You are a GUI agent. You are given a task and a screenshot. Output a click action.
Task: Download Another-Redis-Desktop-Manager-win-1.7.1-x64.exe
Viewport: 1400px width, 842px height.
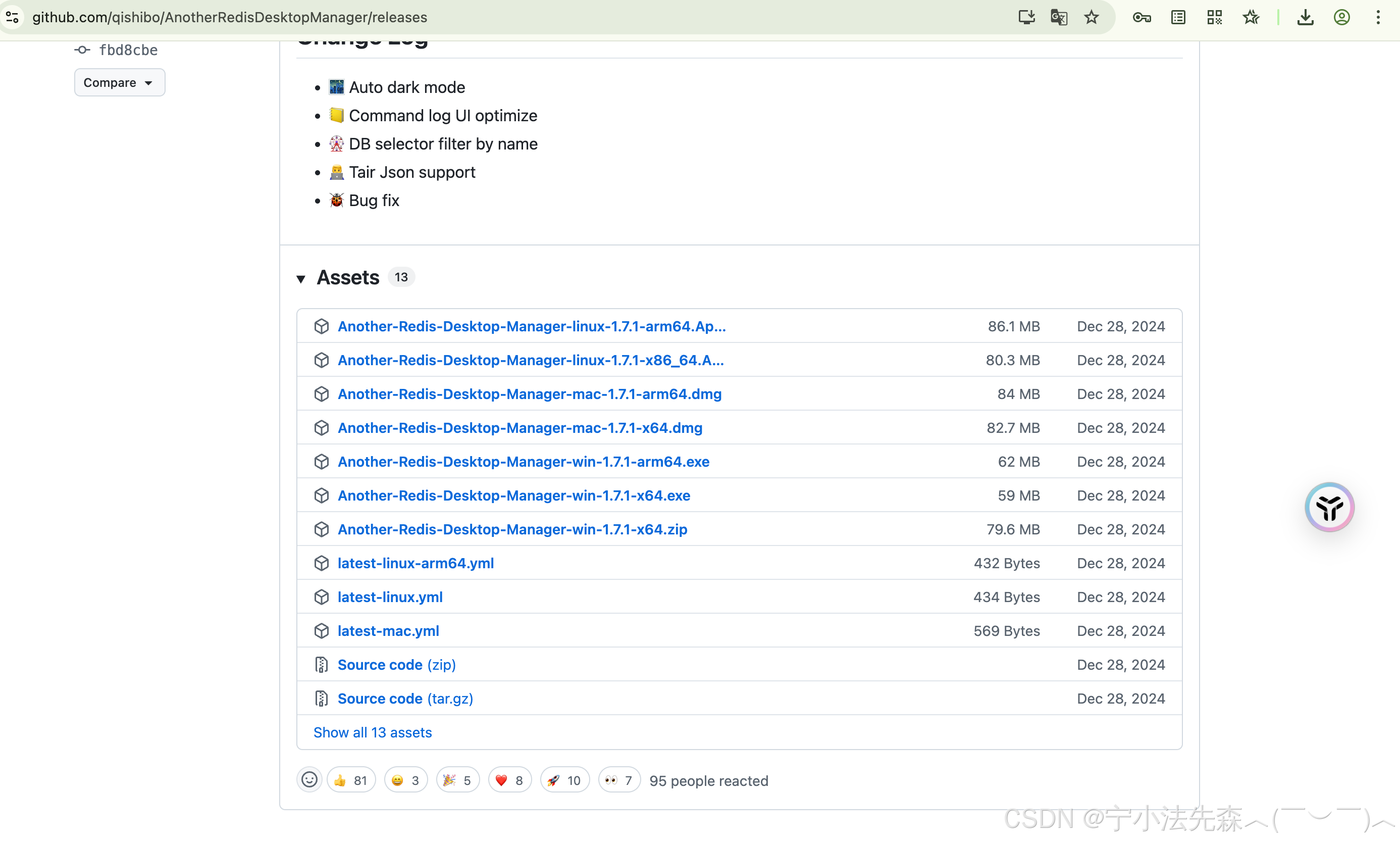click(514, 496)
